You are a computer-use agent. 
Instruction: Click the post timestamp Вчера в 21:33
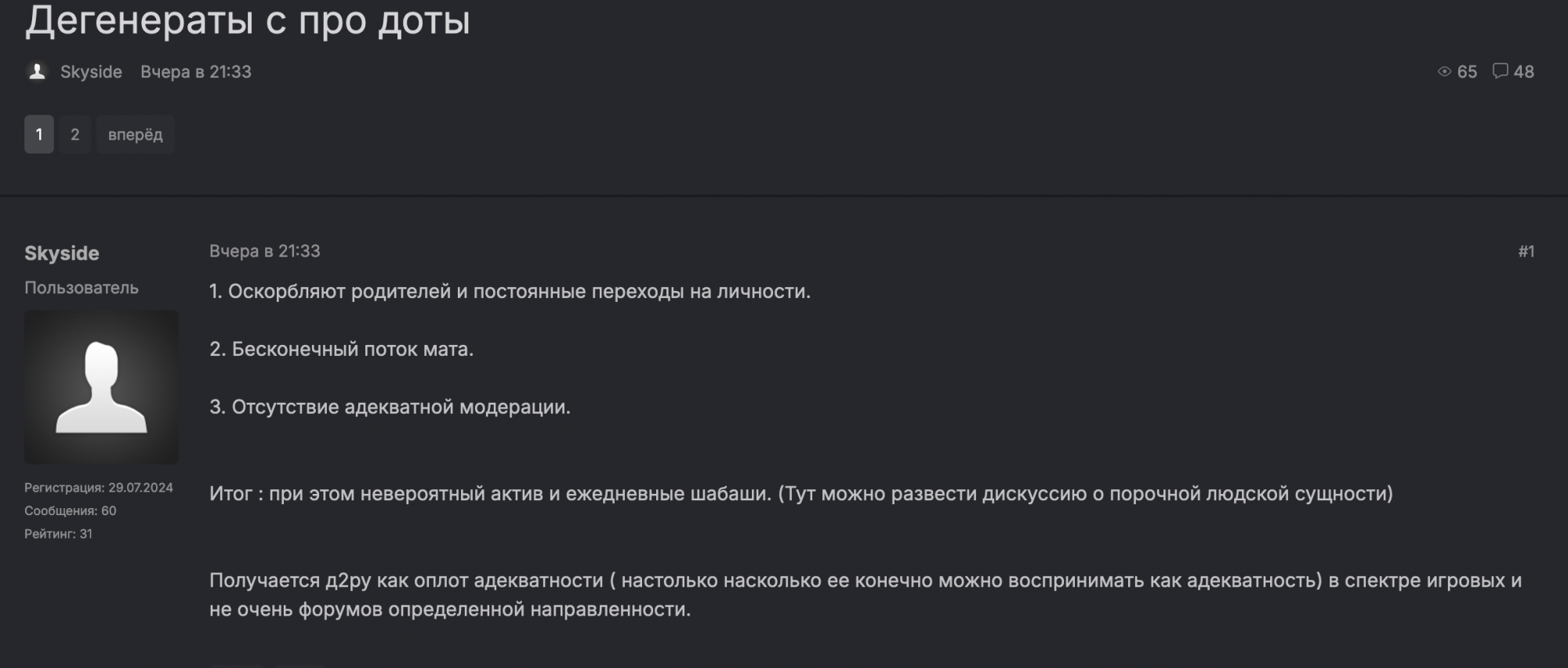[266, 251]
